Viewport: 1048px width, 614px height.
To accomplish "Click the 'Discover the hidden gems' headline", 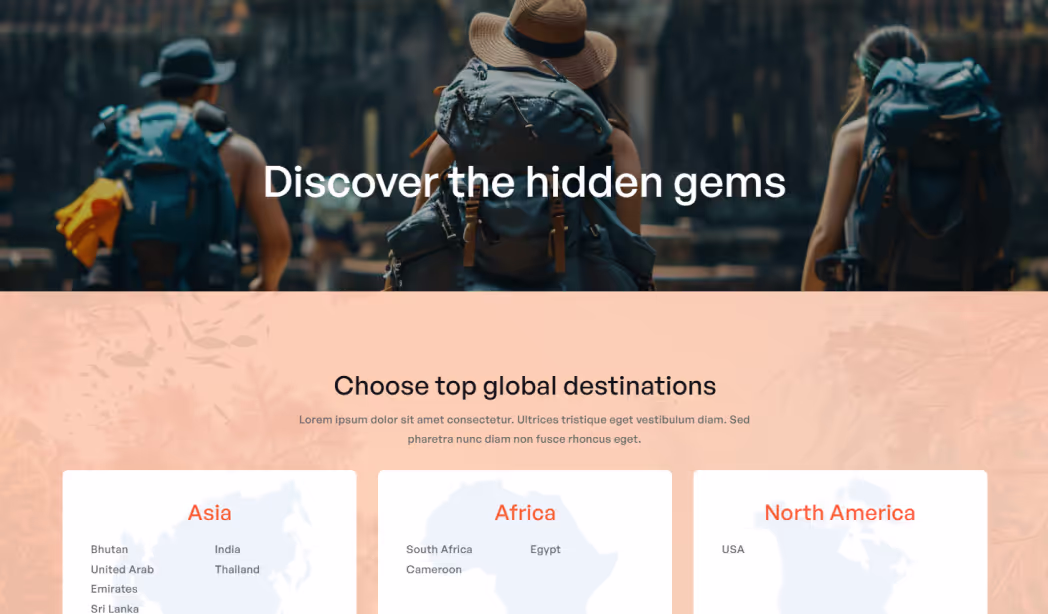I will 524,182.
